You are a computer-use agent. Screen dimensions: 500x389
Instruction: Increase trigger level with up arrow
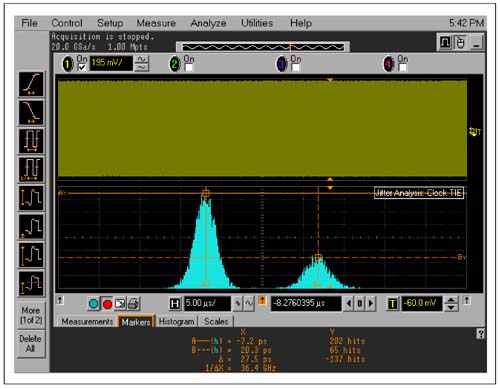(451, 300)
